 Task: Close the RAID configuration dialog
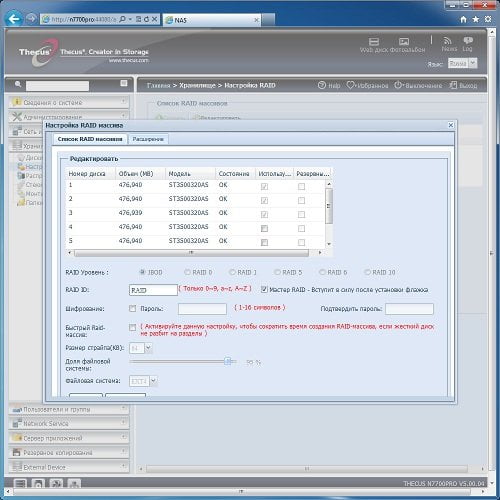[451, 125]
